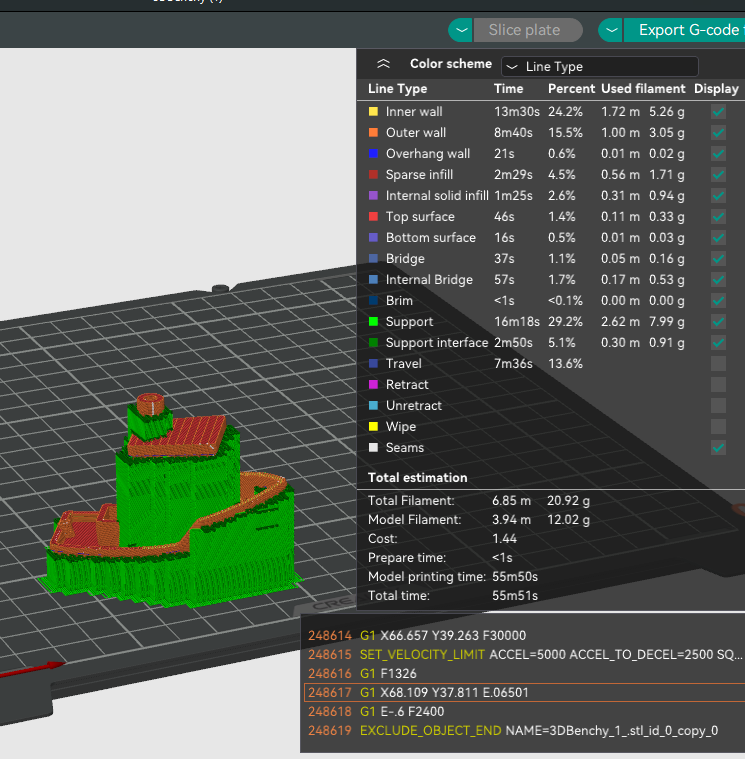Screen dimensions: 745x759
Task: Toggle Top surface display checkbox
Action: click(x=718, y=217)
